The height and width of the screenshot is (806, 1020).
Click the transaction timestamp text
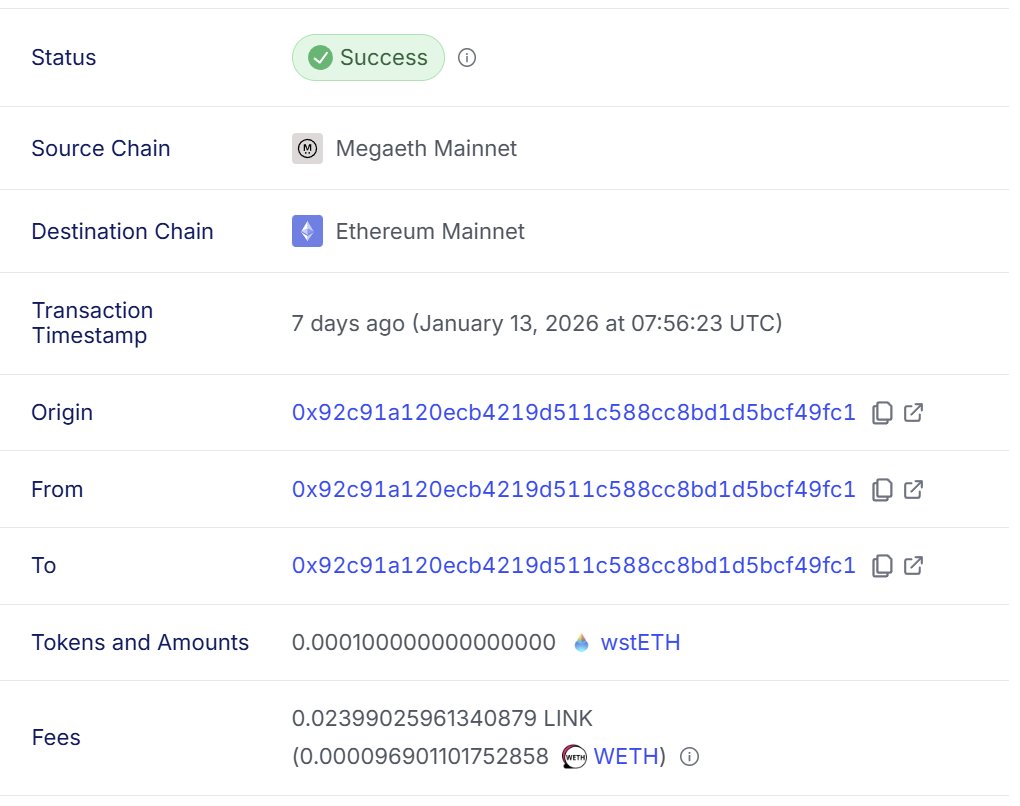pos(537,324)
